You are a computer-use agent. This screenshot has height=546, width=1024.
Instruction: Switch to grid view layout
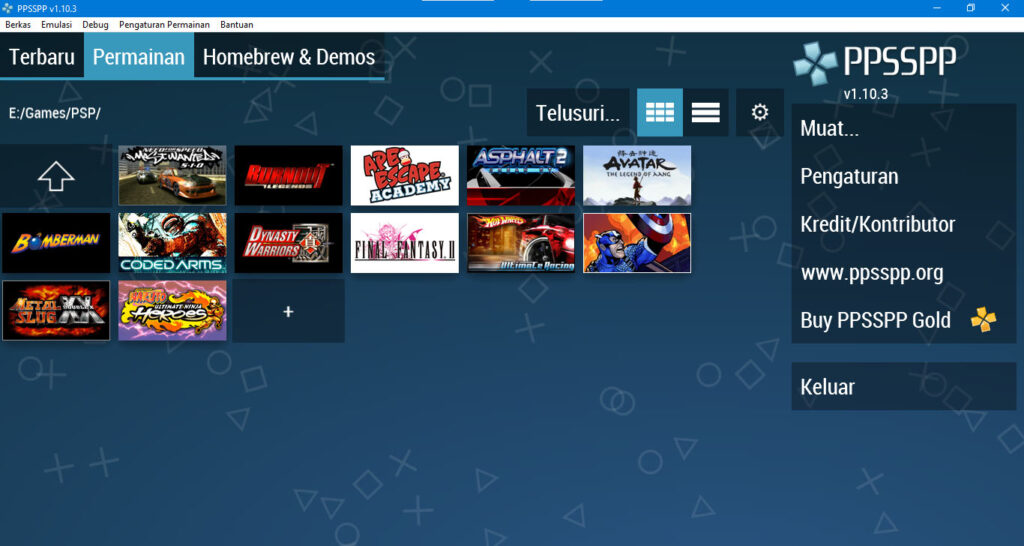pyautogui.click(x=660, y=112)
